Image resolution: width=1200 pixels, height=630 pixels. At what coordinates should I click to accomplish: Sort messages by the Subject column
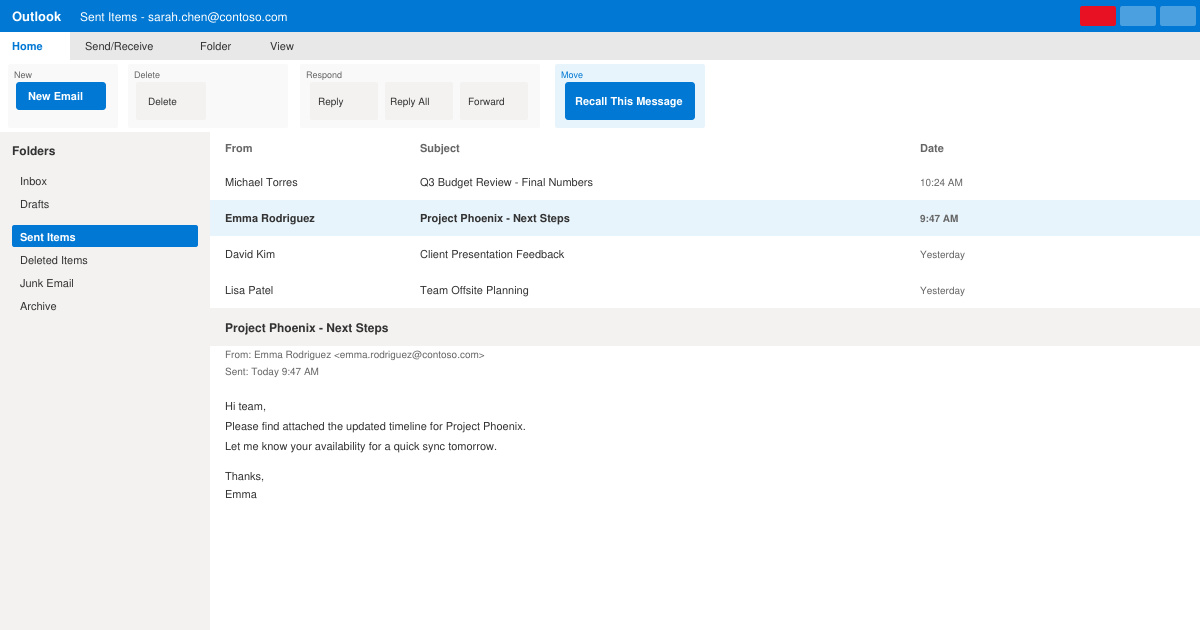click(x=440, y=148)
